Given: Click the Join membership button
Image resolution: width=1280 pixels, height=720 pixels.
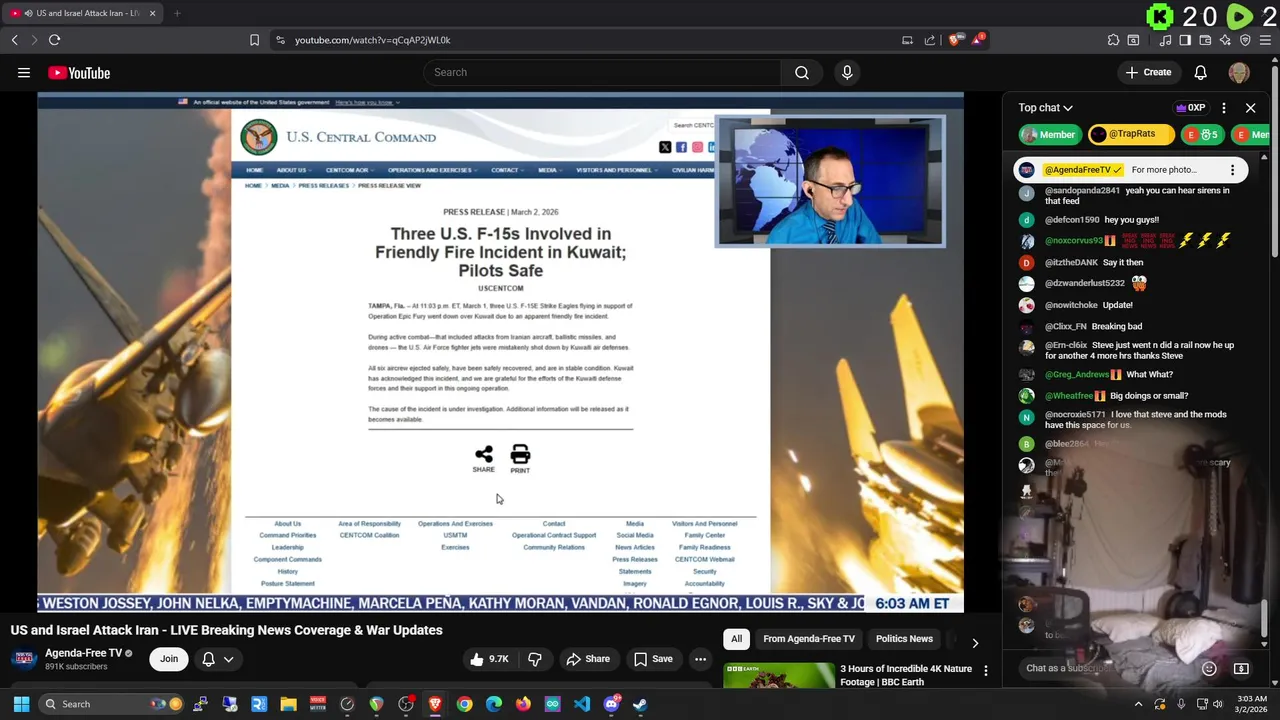Looking at the screenshot, I should click(x=169, y=659).
